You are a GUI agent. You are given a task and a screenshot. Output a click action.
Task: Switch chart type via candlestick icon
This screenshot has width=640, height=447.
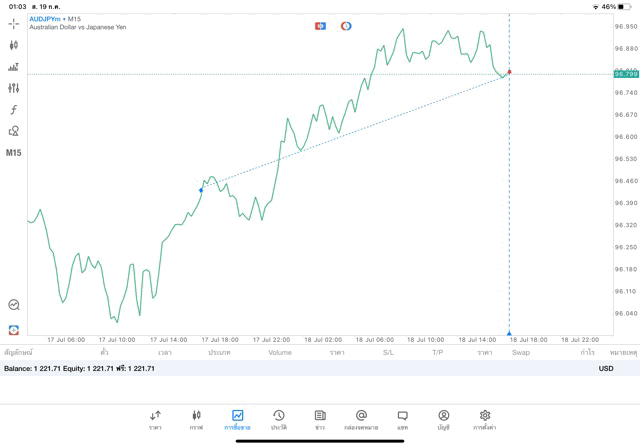click(x=14, y=45)
